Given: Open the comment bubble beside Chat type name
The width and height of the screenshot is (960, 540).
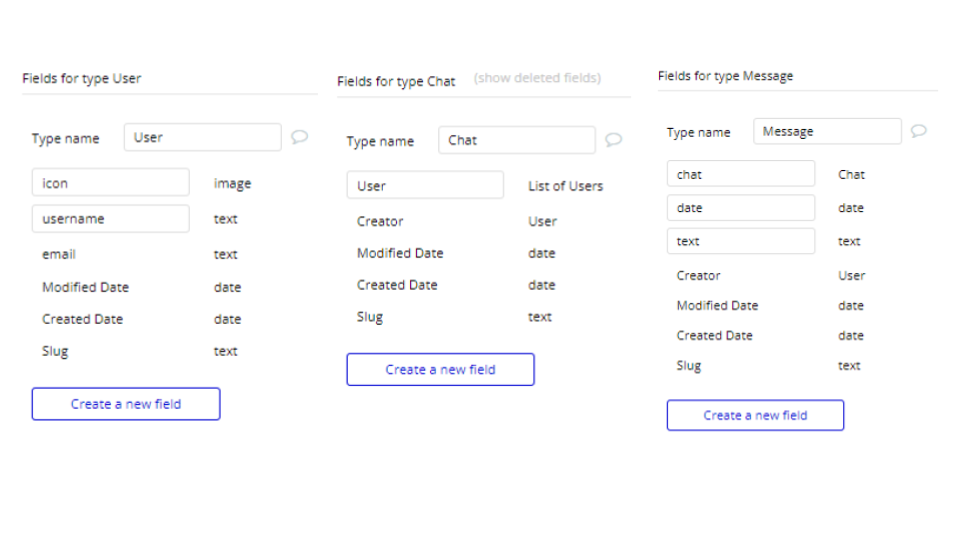Looking at the screenshot, I should (x=613, y=140).
